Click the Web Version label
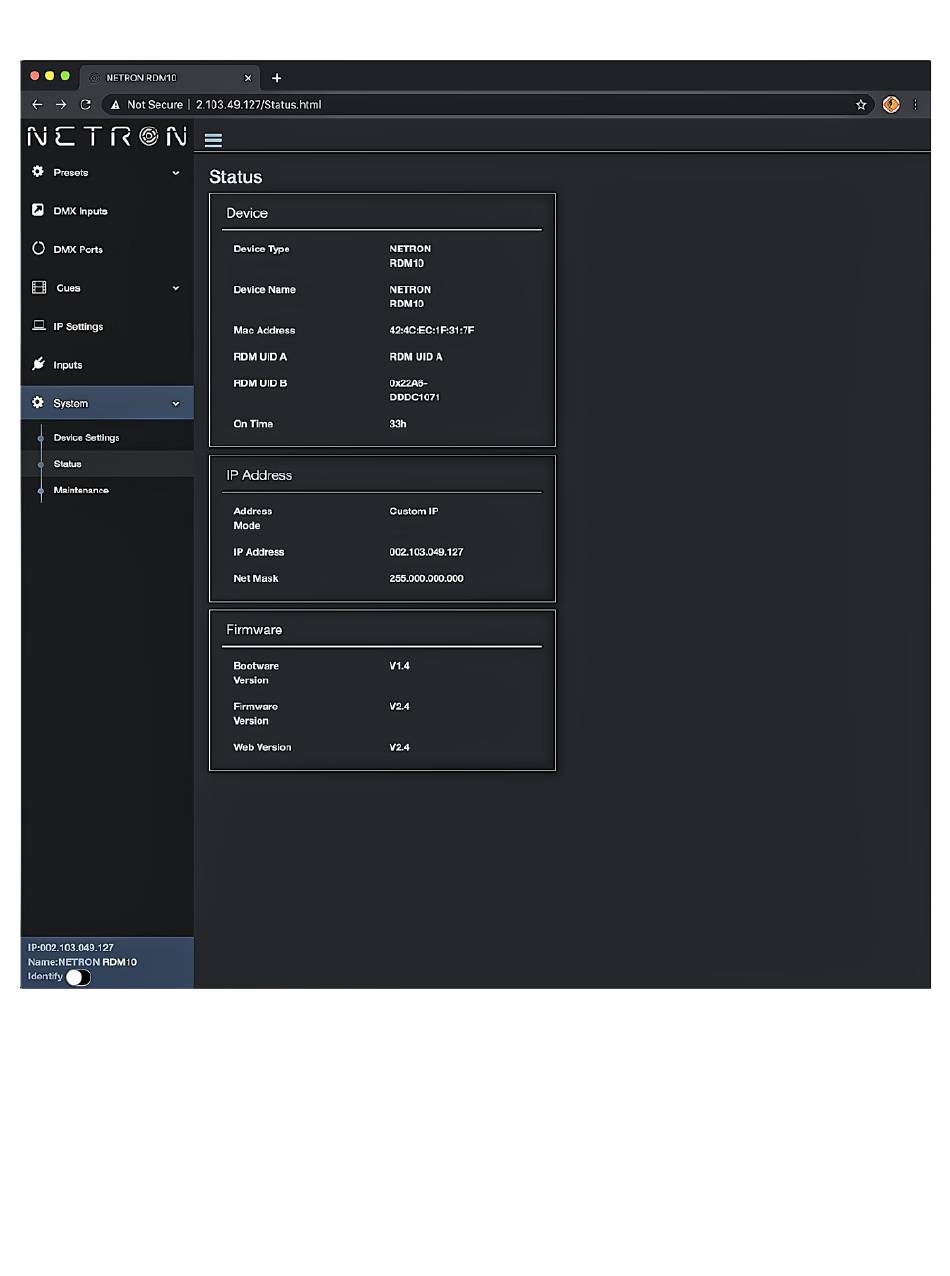 [262, 747]
